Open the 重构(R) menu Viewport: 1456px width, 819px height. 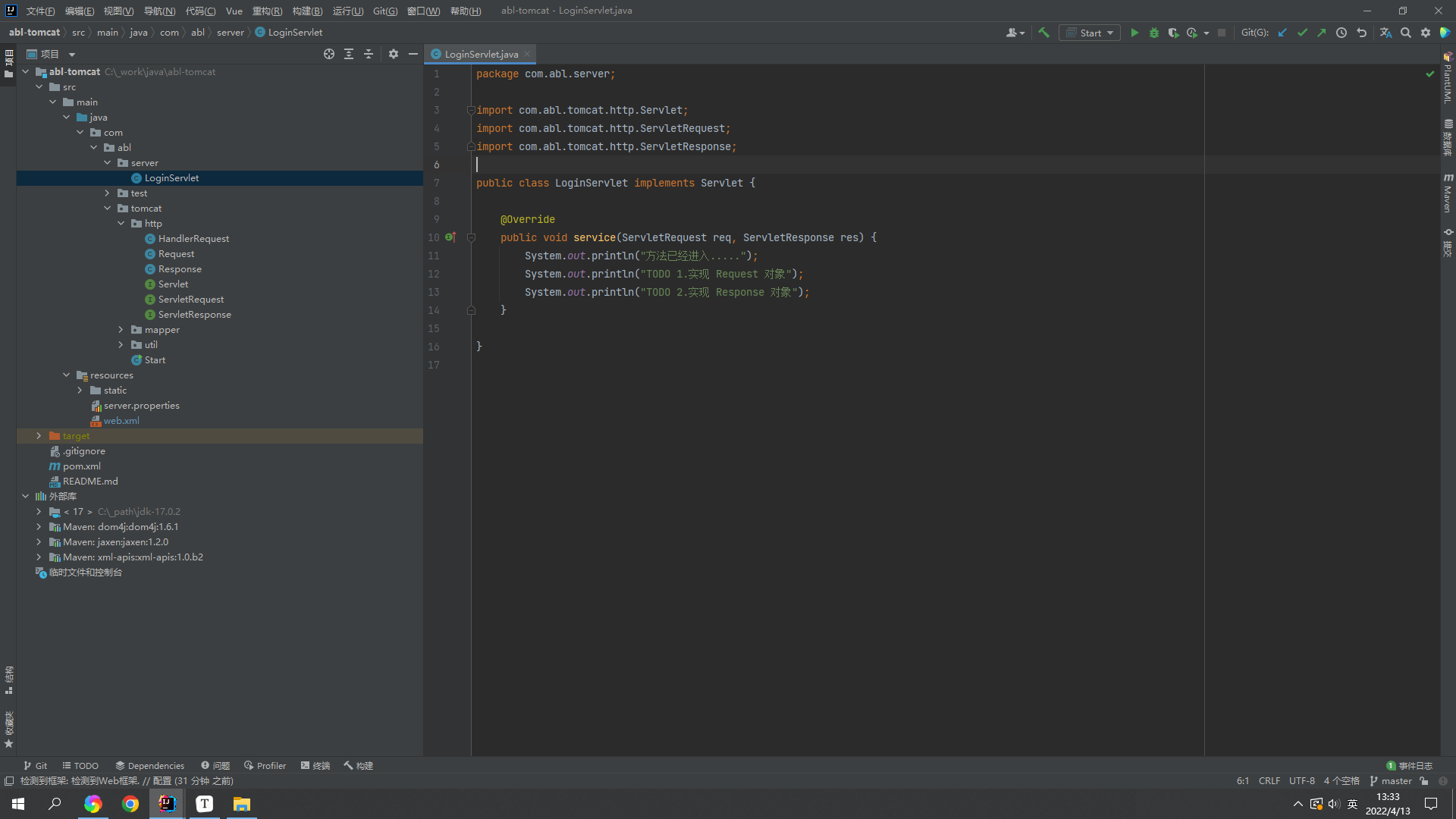(267, 11)
